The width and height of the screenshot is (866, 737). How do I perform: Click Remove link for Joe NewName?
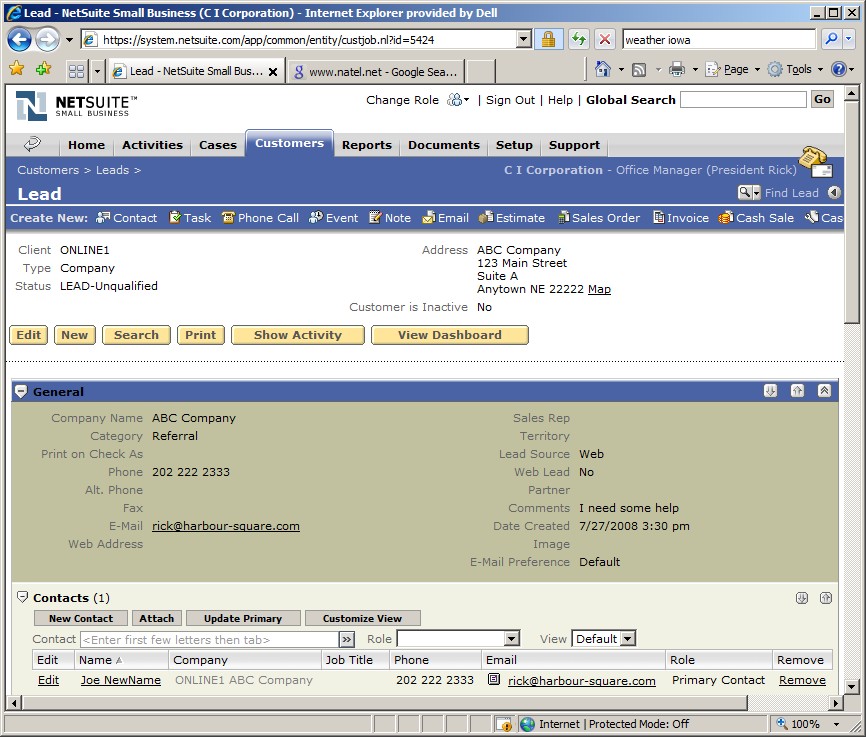click(x=802, y=680)
